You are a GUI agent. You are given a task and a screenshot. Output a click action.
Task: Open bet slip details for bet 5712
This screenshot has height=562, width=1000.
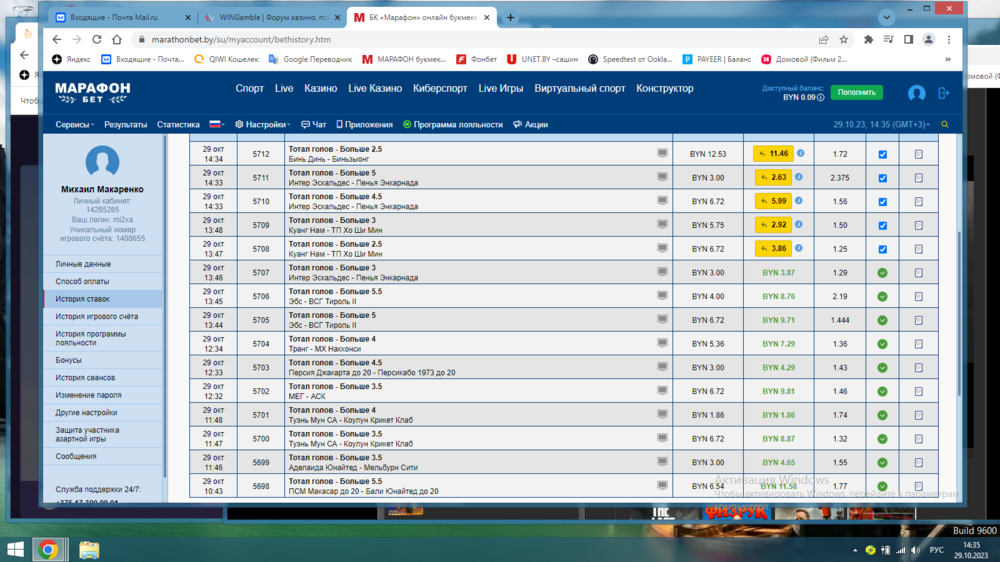pyautogui.click(x=918, y=155)
